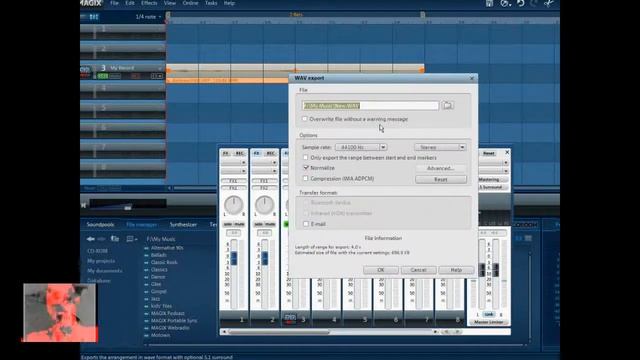Open the Ballads folder in the file list
The height and width of the screenshot is (360, 640).
pyautogui.click(x=158, y=255)
